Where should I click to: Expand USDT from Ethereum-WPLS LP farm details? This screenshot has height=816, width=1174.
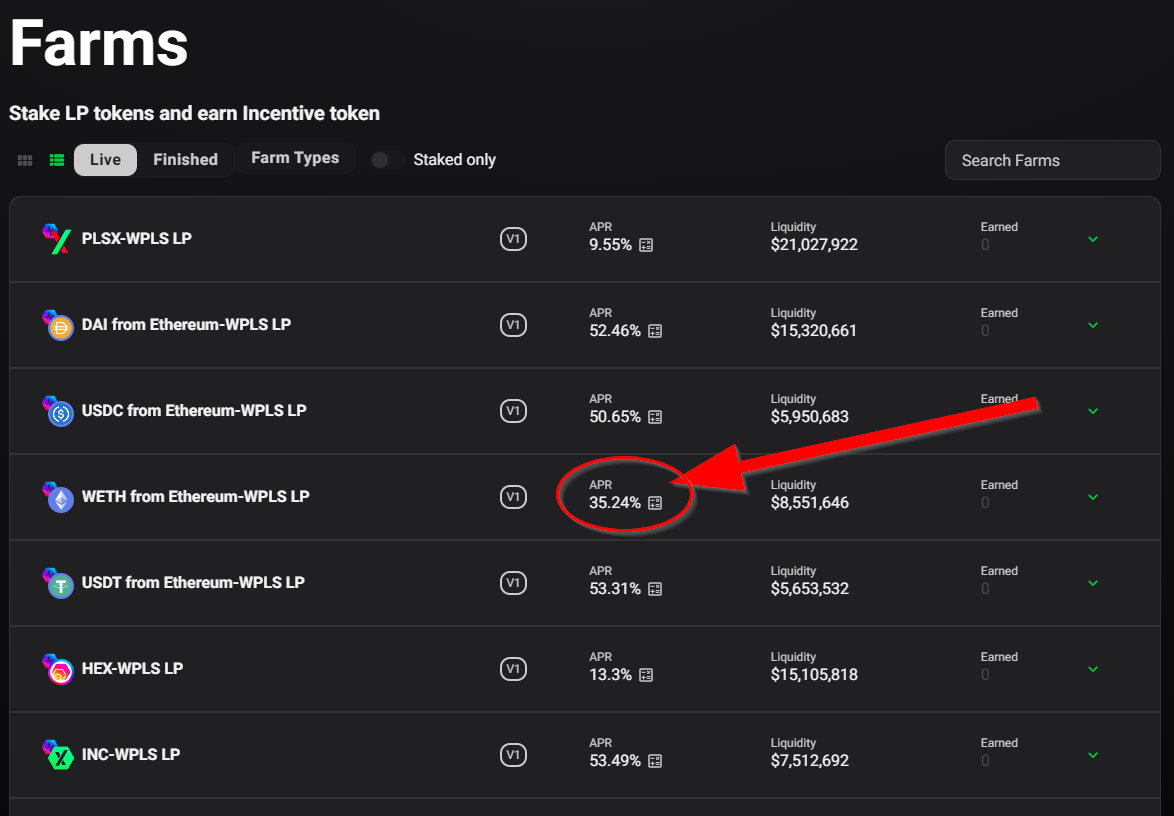click(x=1093, y=584)
